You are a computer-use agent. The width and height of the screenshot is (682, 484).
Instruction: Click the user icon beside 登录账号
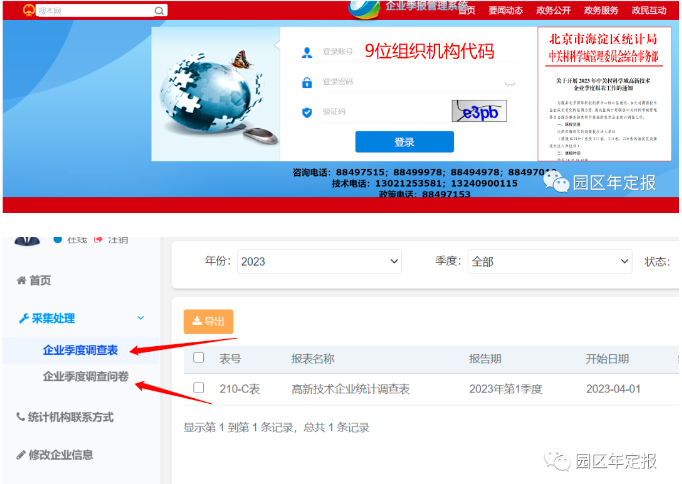tap(307, 51)
